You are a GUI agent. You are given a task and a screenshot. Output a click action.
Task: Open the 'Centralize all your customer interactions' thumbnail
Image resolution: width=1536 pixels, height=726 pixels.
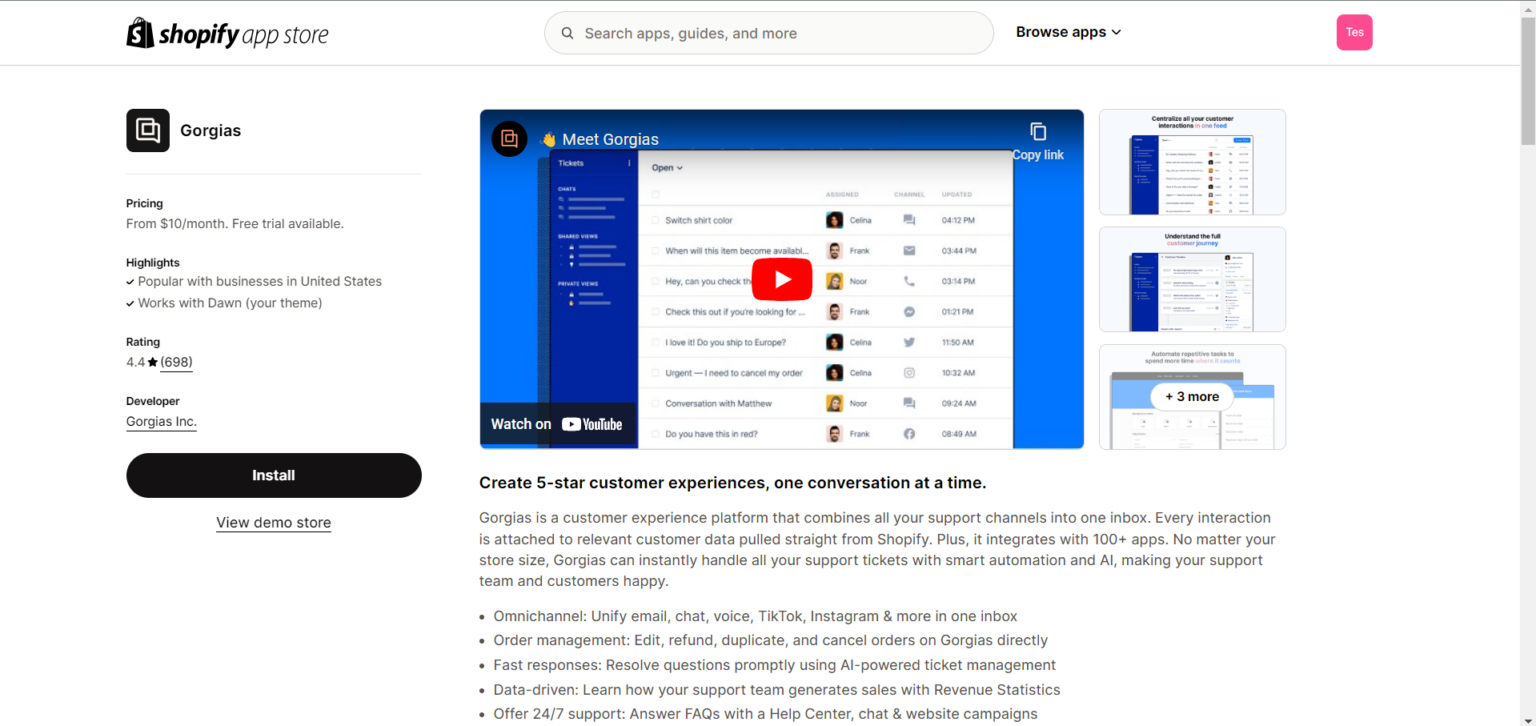[1191, 162]
